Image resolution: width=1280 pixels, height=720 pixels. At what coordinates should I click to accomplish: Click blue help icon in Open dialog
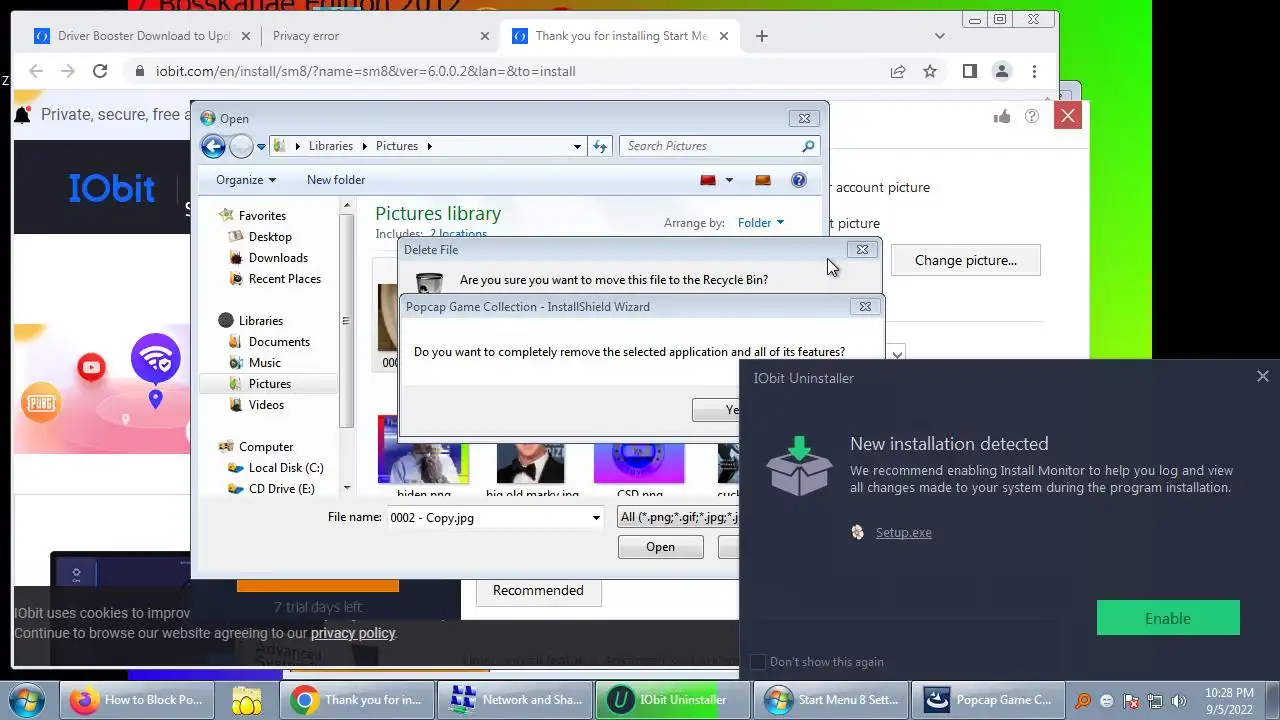[798, 180]
